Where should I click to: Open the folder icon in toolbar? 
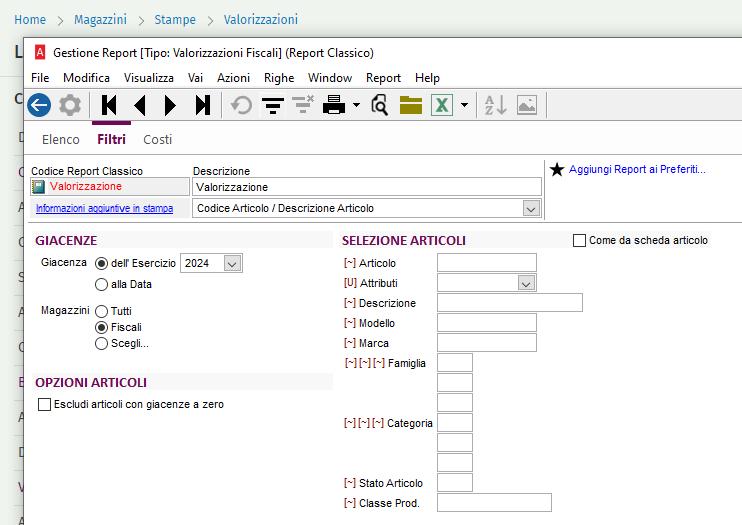(x=411, y=105)
